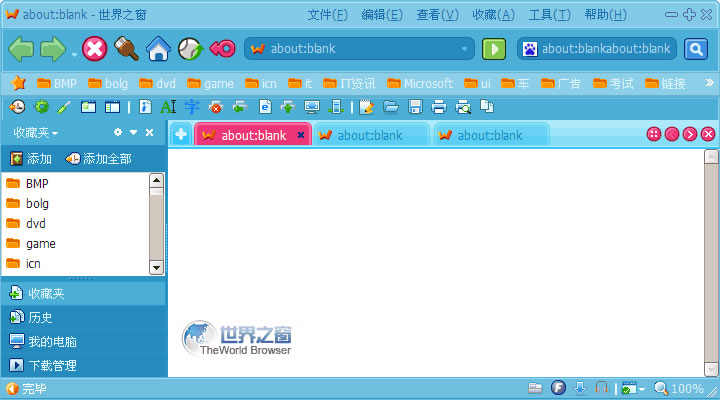
Task: Close the favorites sidebar panel
Action: pyautogui.click(x=149, y=132)
